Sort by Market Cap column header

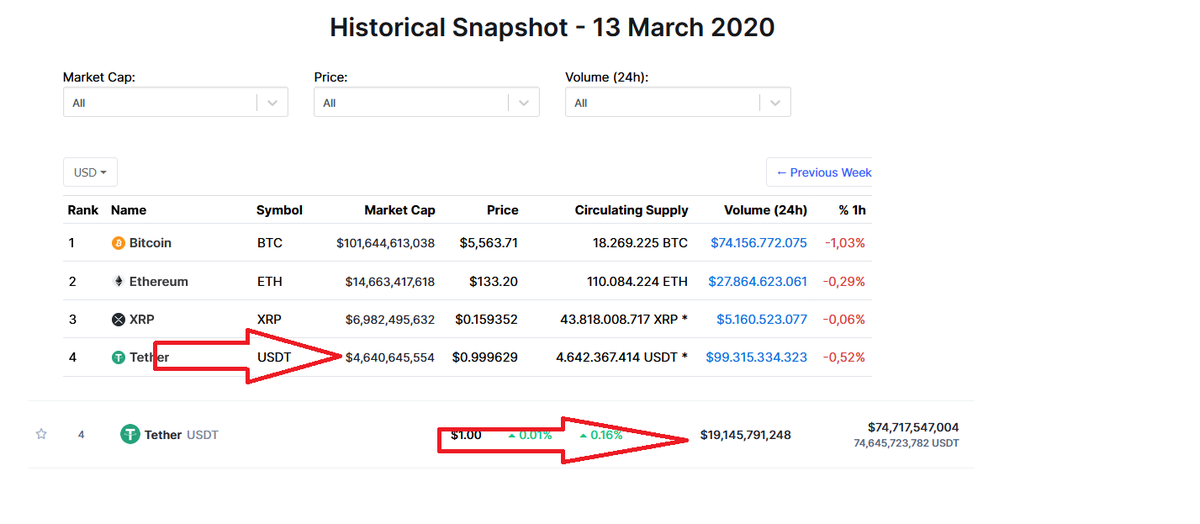(x=399, y=210)
